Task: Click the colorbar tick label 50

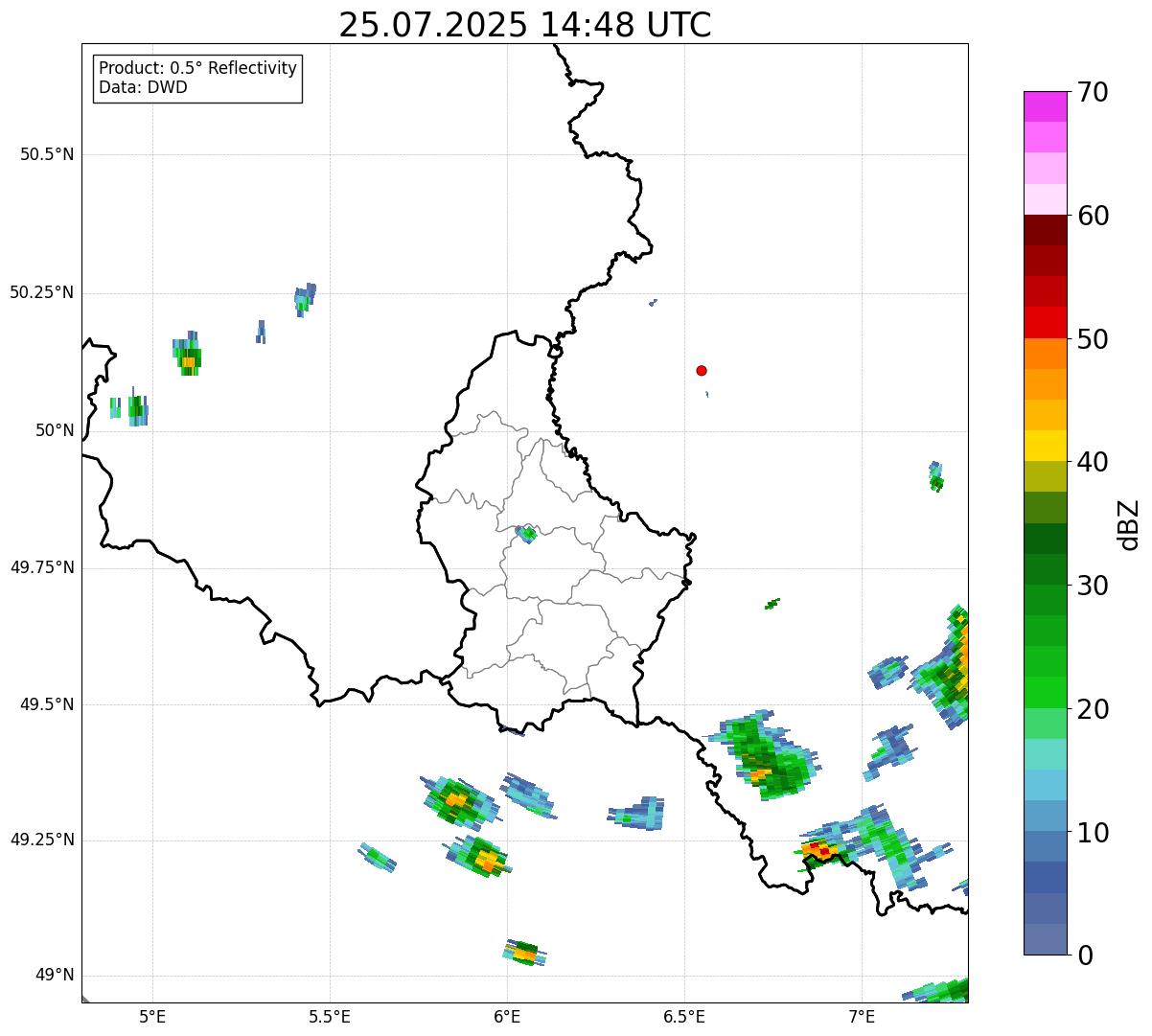Action: (x=1093, y=339)
